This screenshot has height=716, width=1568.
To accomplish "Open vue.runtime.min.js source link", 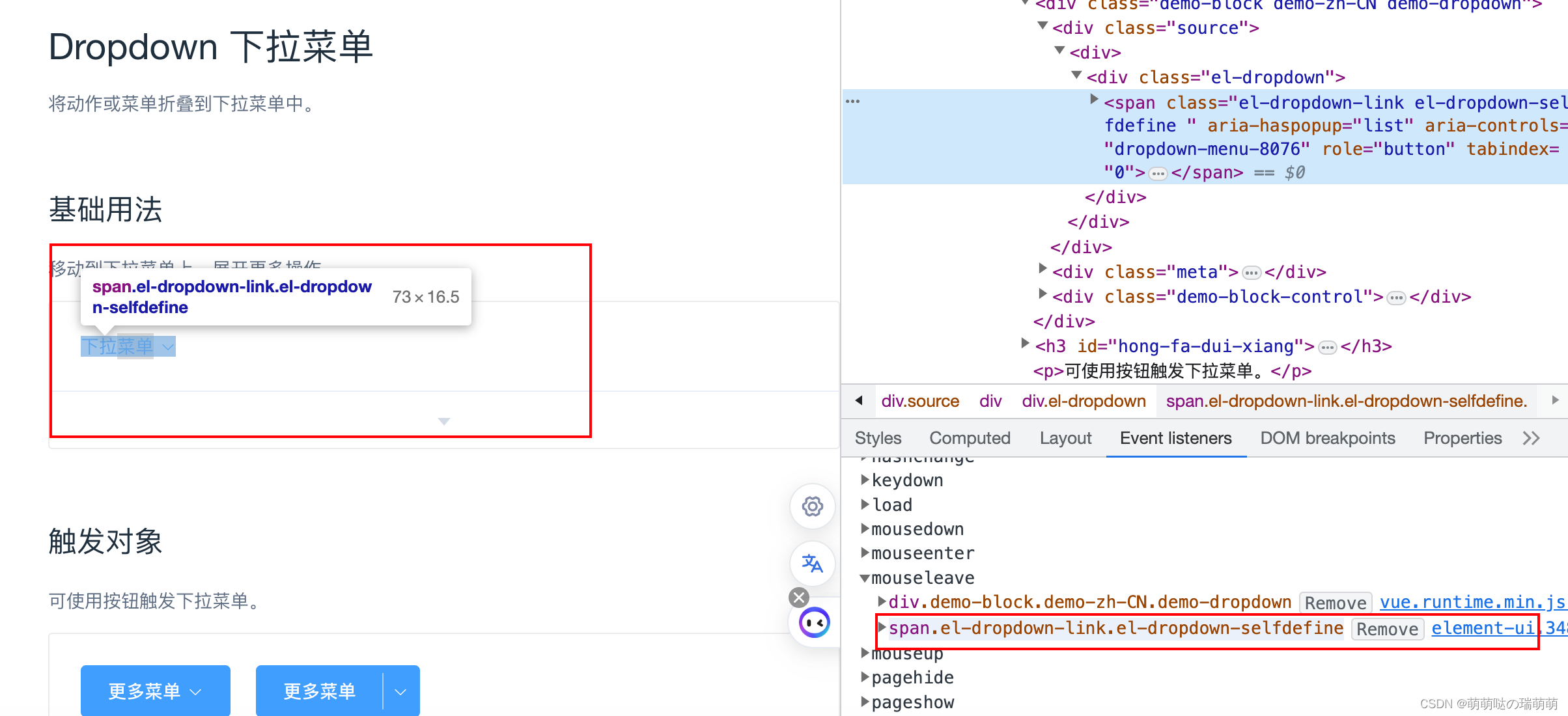I will click(1473, 602).
